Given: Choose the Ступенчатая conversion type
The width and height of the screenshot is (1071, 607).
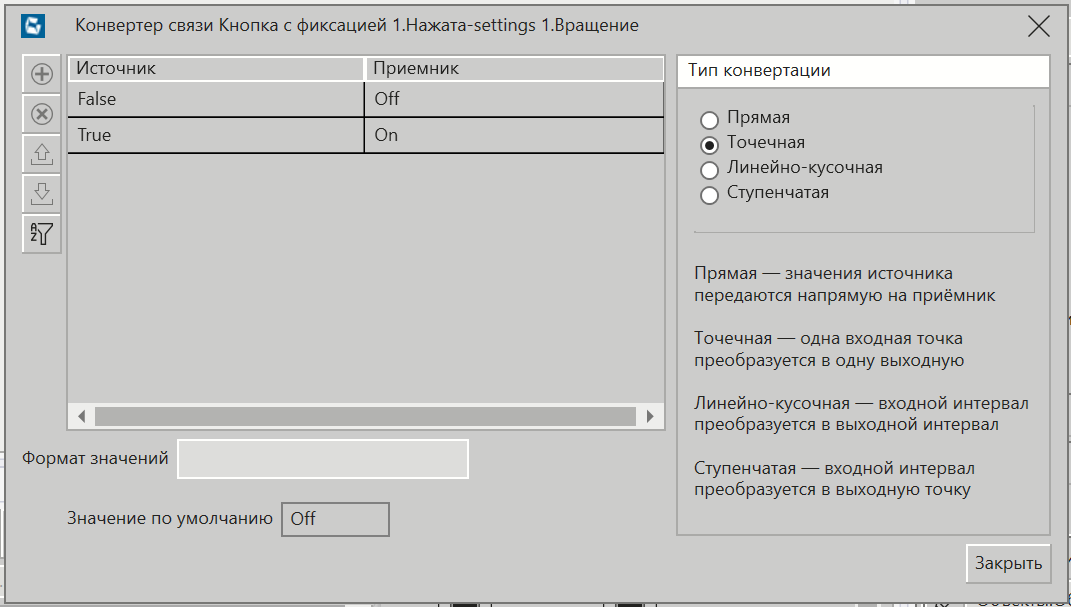Looking at the screenshot, I should 710,195.
